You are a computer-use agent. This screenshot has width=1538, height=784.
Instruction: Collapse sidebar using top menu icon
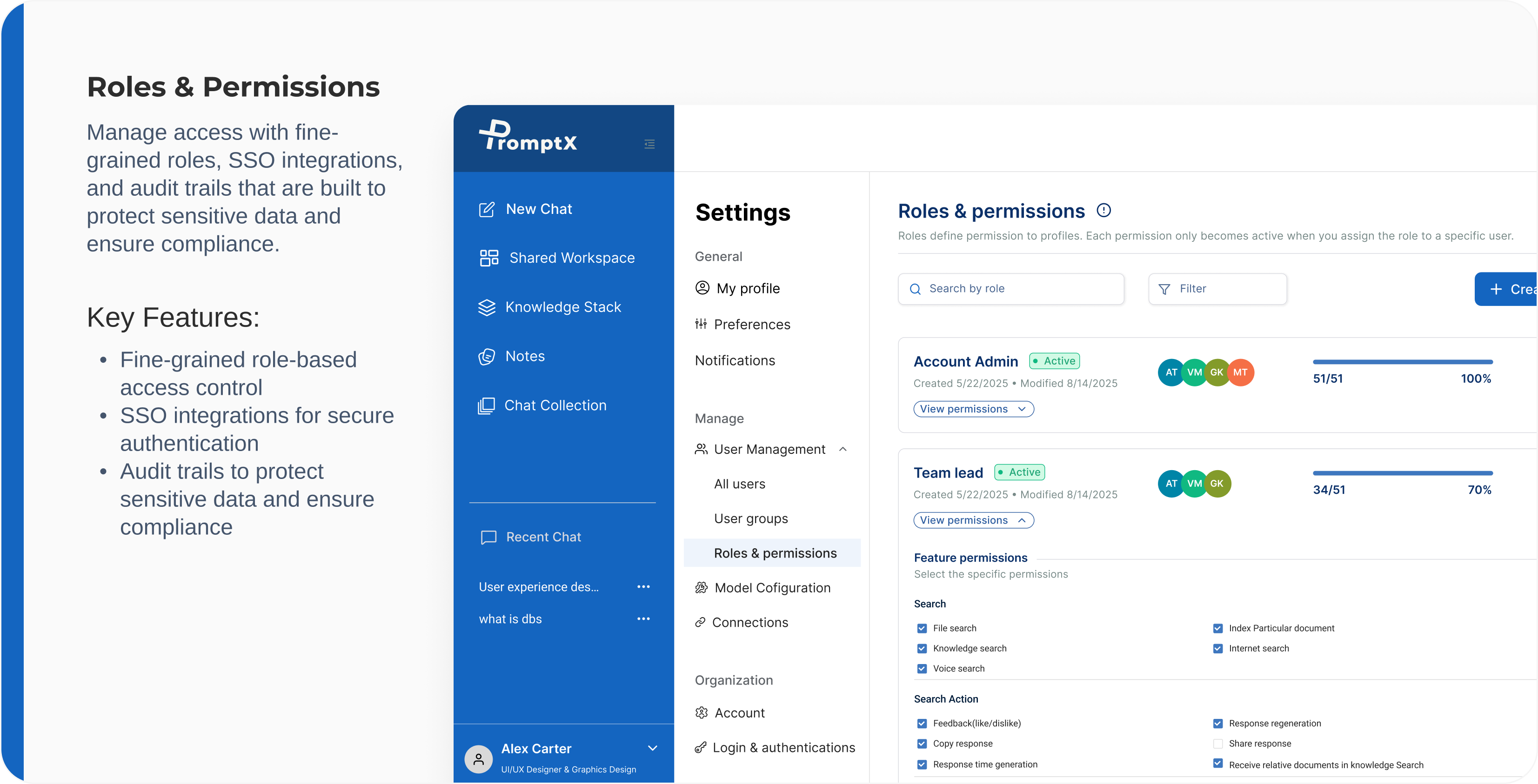click(x=649, y=144)
